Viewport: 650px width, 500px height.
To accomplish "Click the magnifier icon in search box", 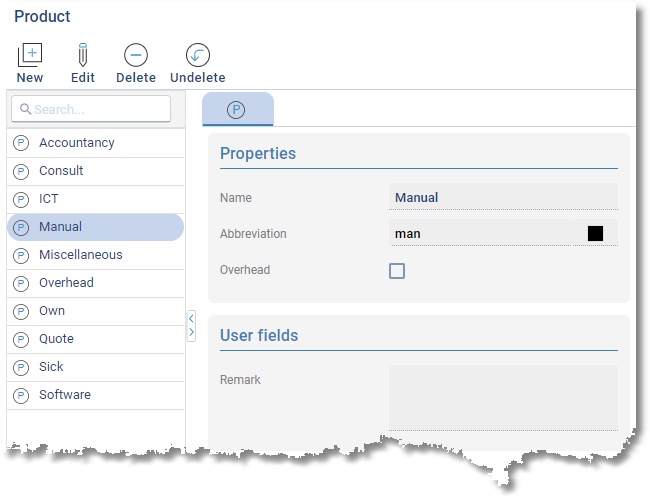I will [x=25, y=109].
